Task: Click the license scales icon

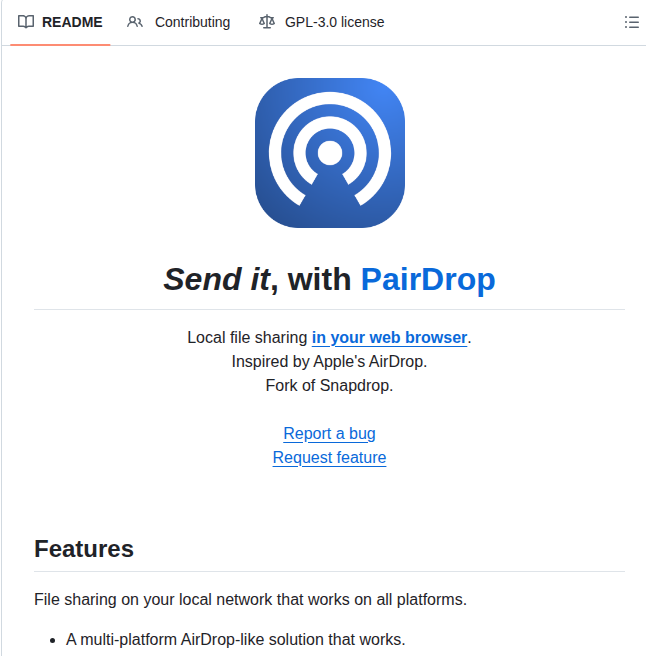Action: pyautogui.click(x=267, y=22)
